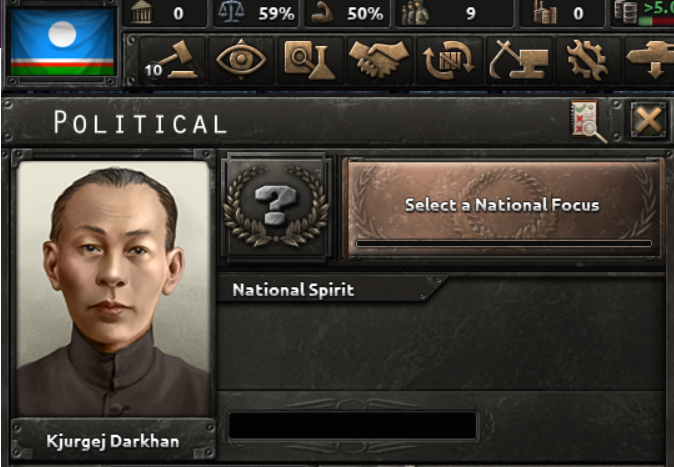Open the Diplomacy handshake icon
The height and width of the screenshot is (467, 674).
click(379, 60)
